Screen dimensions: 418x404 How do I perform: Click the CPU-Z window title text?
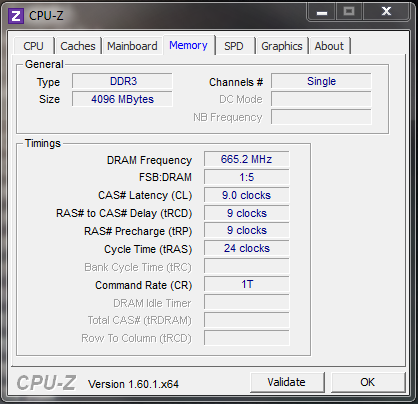coord(46,16)
